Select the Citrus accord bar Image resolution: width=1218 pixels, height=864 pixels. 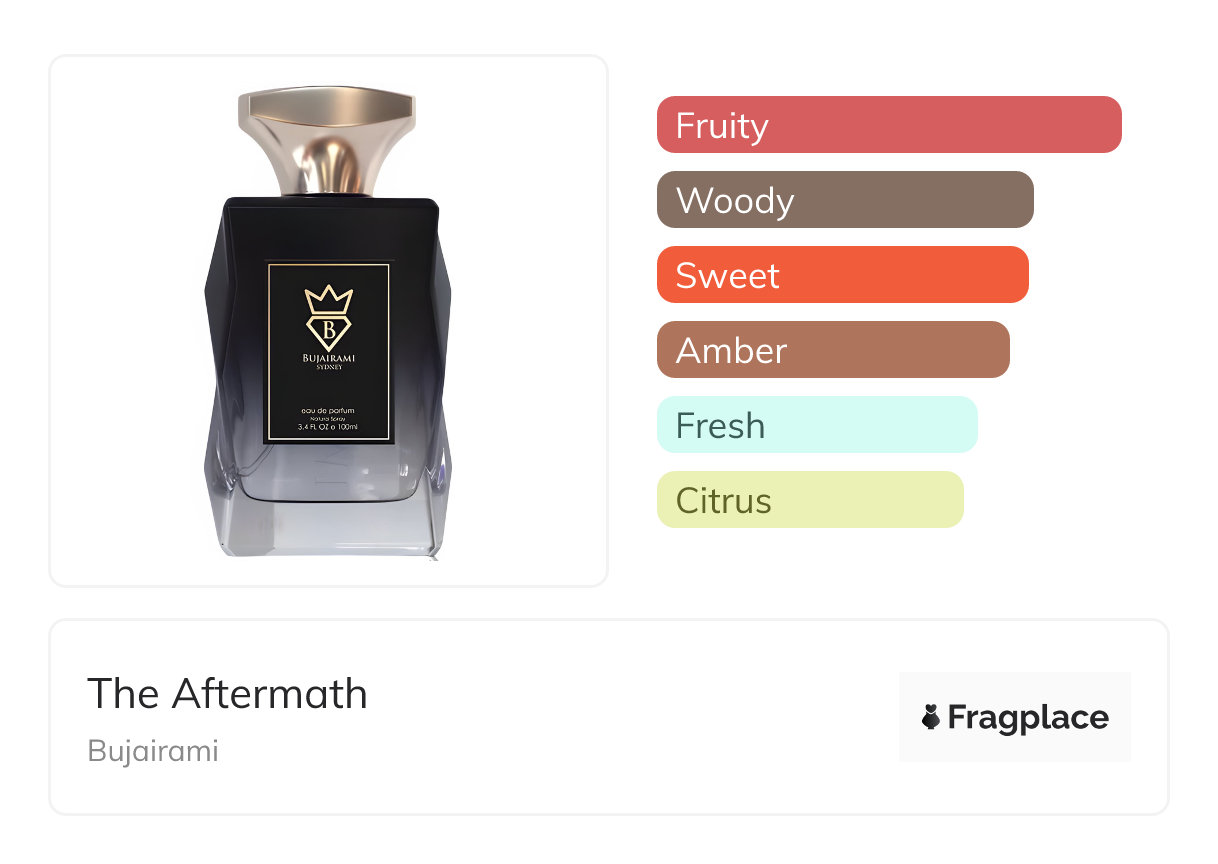coord(810,500)
